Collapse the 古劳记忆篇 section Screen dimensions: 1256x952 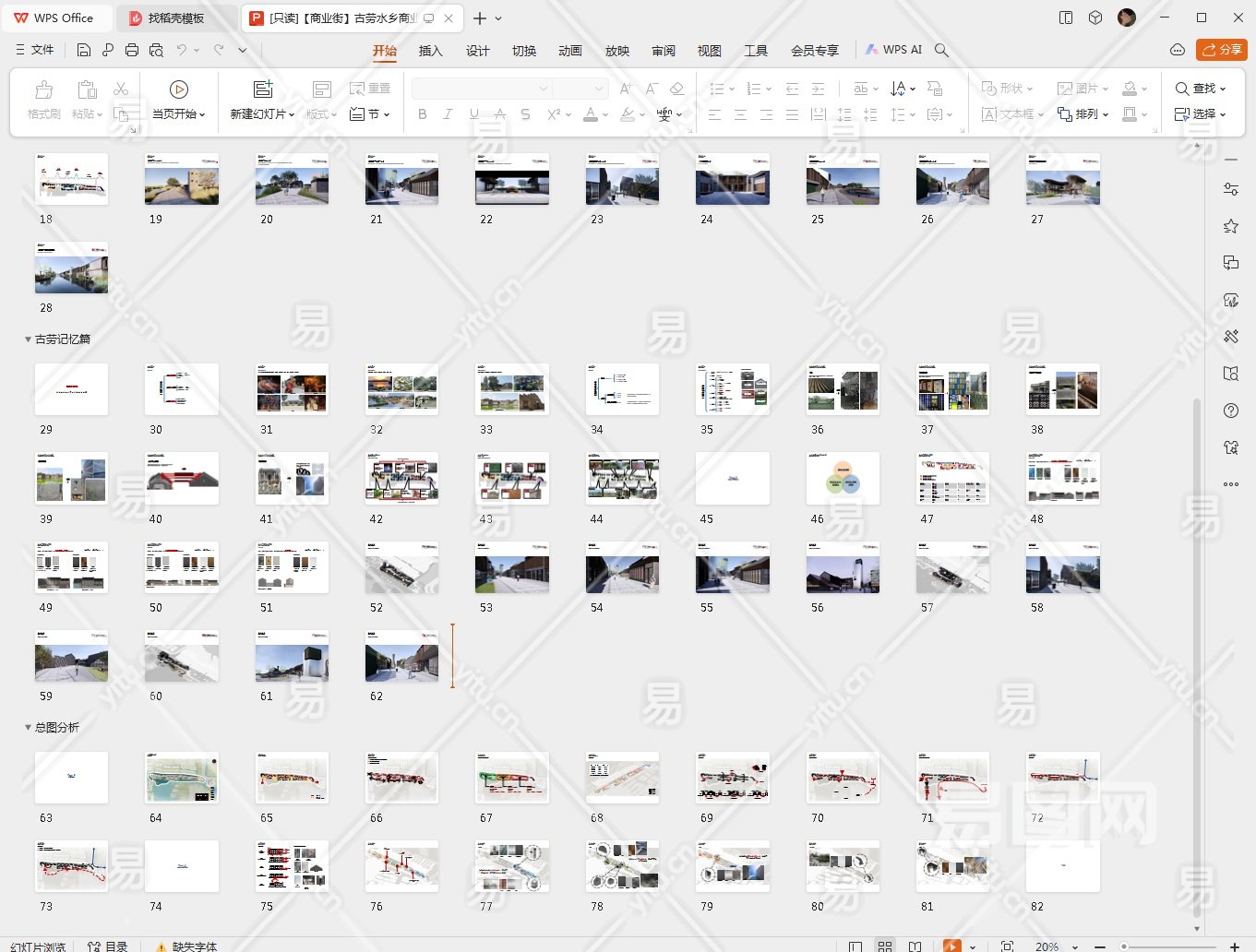[28, 339]
